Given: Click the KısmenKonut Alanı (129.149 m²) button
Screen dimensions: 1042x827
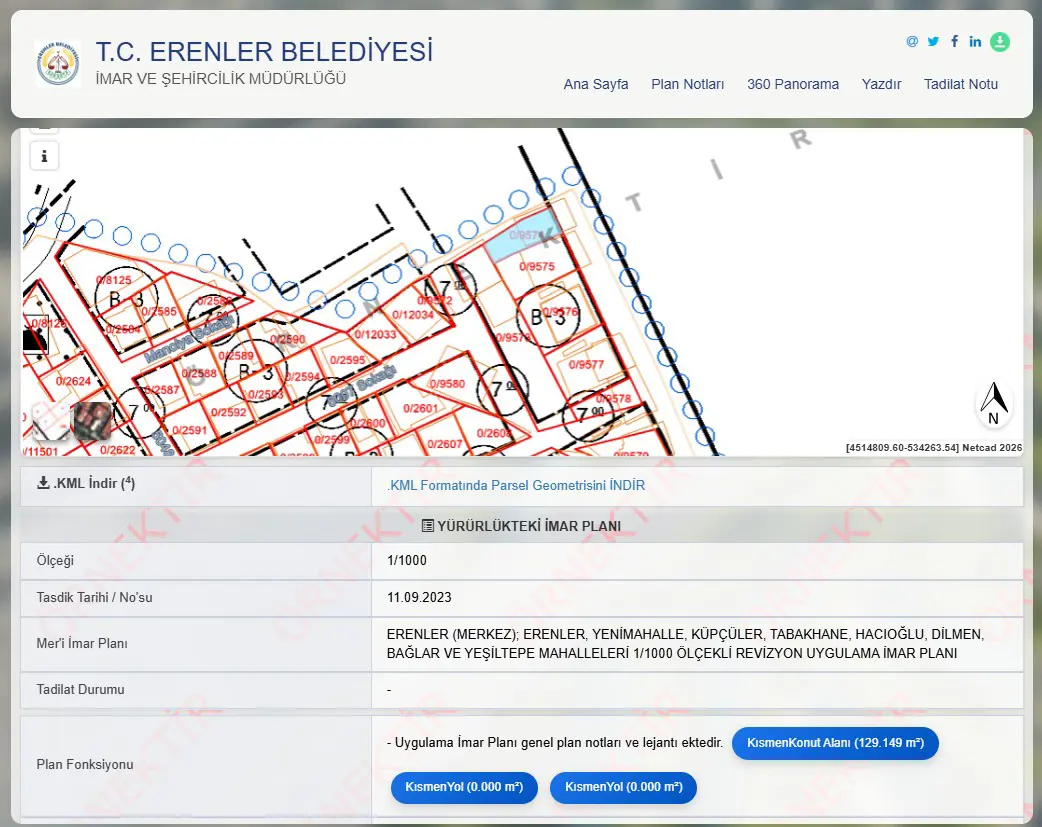Looking at the screenshot, I should coord(835,743).
